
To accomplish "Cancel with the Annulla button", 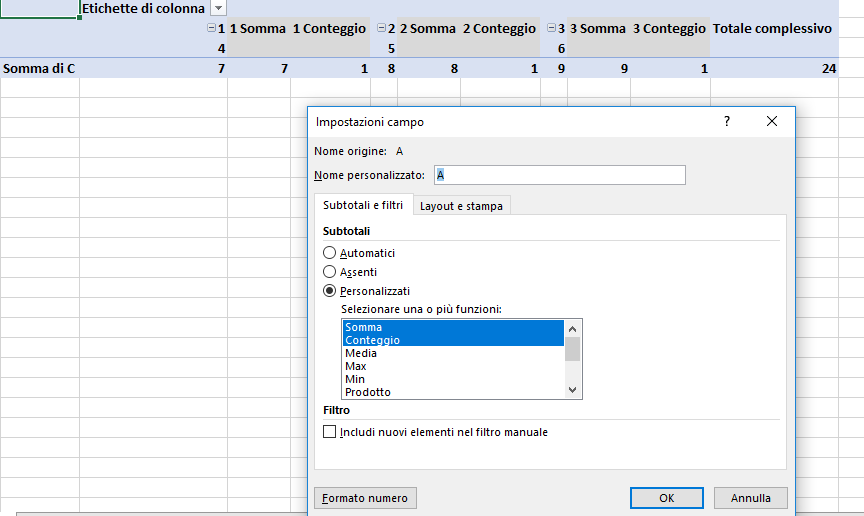I will 750,498.
